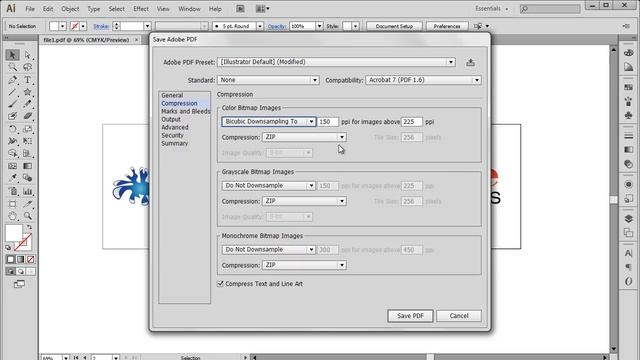This screenshot has width=640, height=360.
Task: Open Color Bitmap Compression dropdown
Action: click(304, 137)
